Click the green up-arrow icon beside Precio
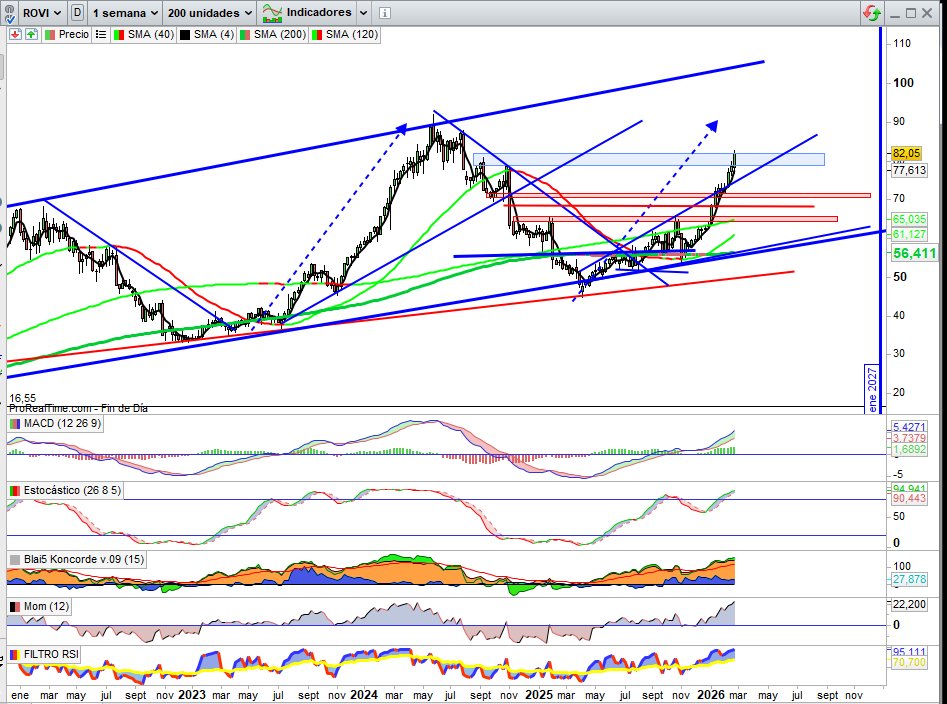This screenshot has width=947, height=704. click(x=31, y=34)
